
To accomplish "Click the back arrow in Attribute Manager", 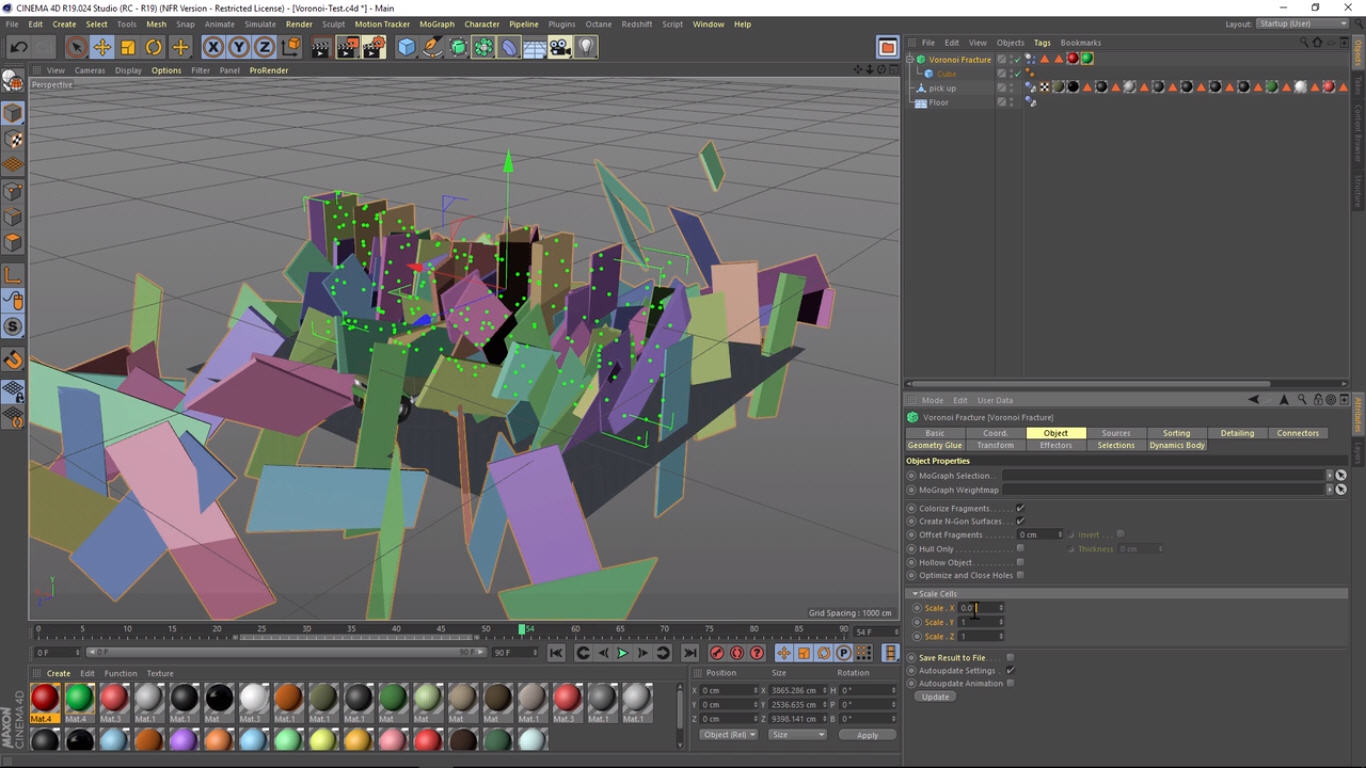I will (x=1254, y=400).
